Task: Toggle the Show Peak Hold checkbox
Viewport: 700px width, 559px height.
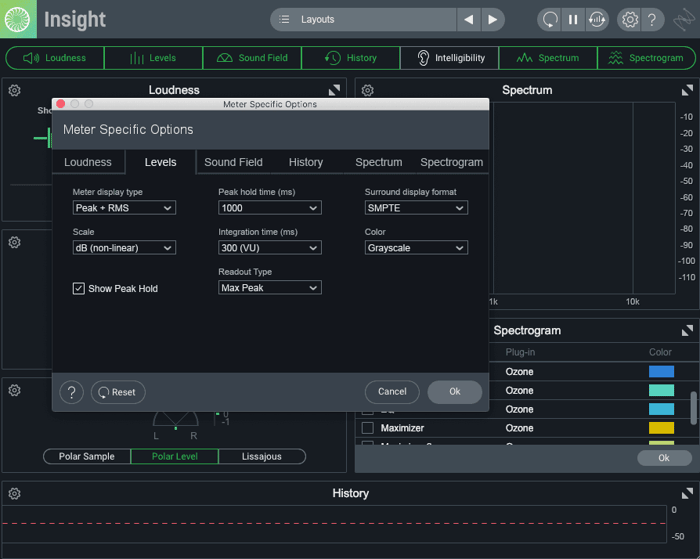Action: (x=79, y=288)
